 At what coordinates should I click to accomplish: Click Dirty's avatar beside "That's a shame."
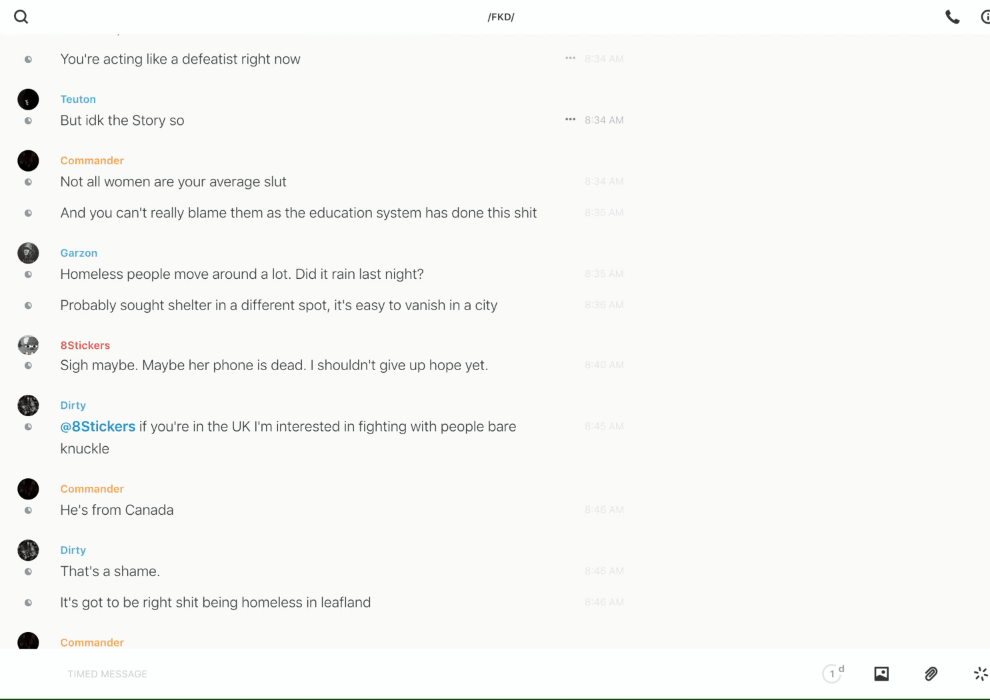tap(28, 550)
